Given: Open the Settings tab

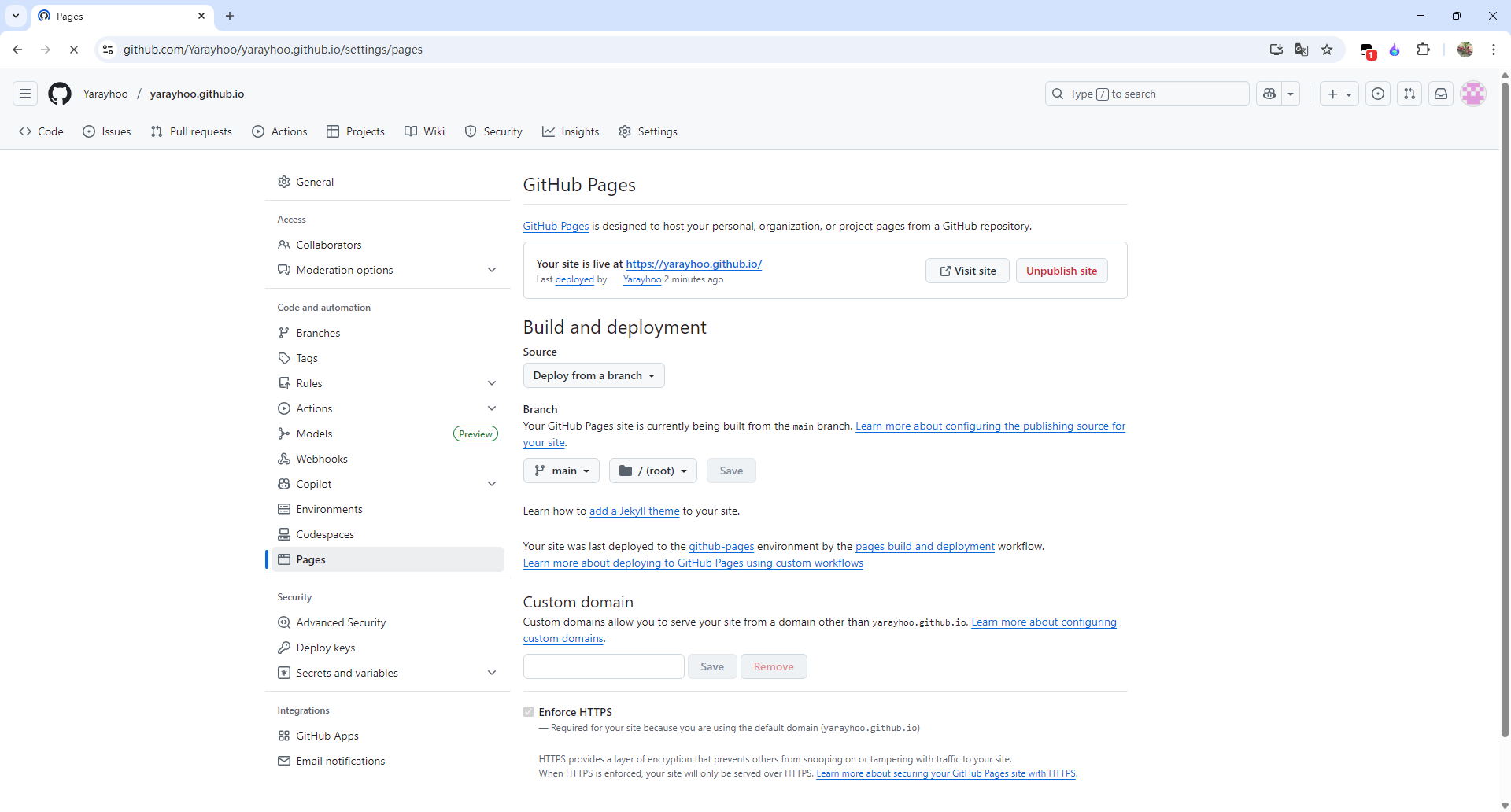Looking at the screenshot, I should [x=648, y=131].
